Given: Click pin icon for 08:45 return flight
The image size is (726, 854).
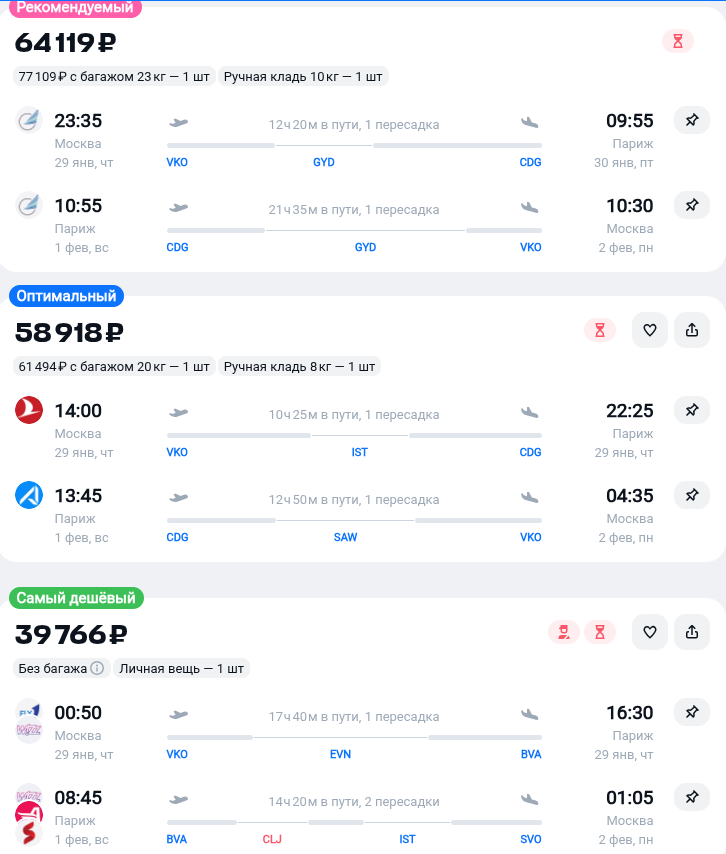Looking at the screenshot, I should click(691, 798).
